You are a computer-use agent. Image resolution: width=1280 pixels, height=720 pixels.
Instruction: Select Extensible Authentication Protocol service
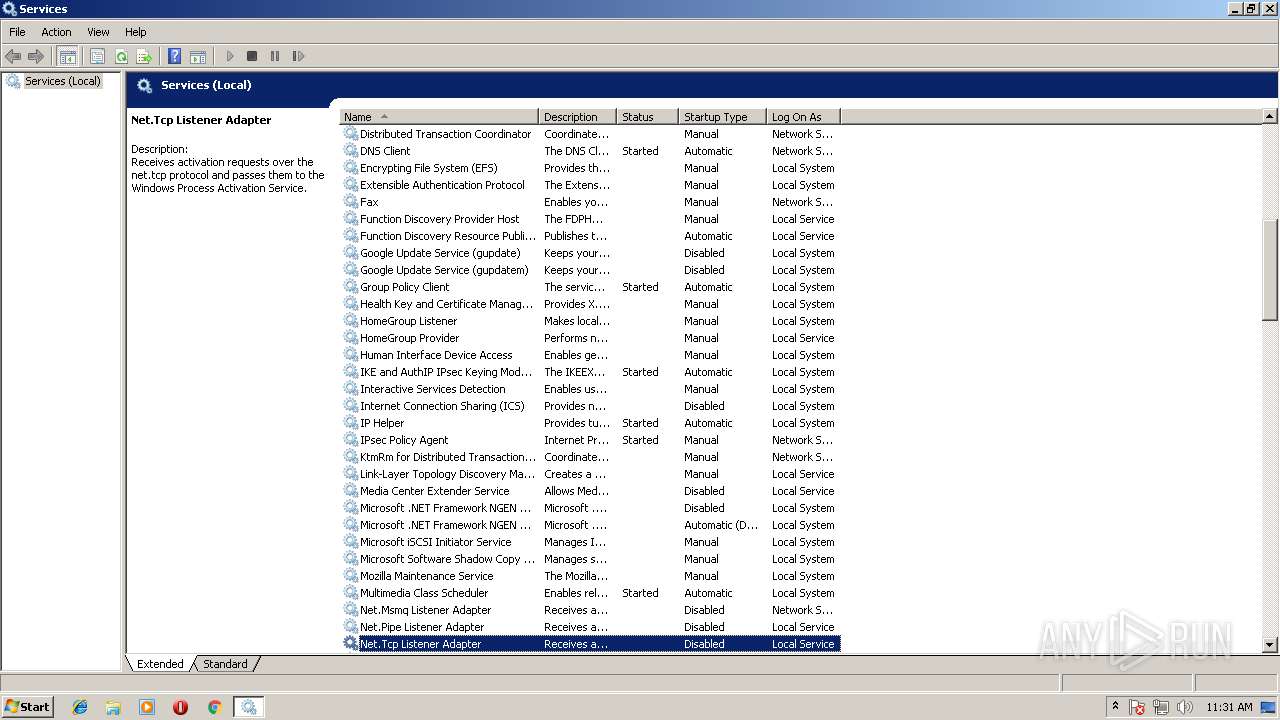pos(590,185)
